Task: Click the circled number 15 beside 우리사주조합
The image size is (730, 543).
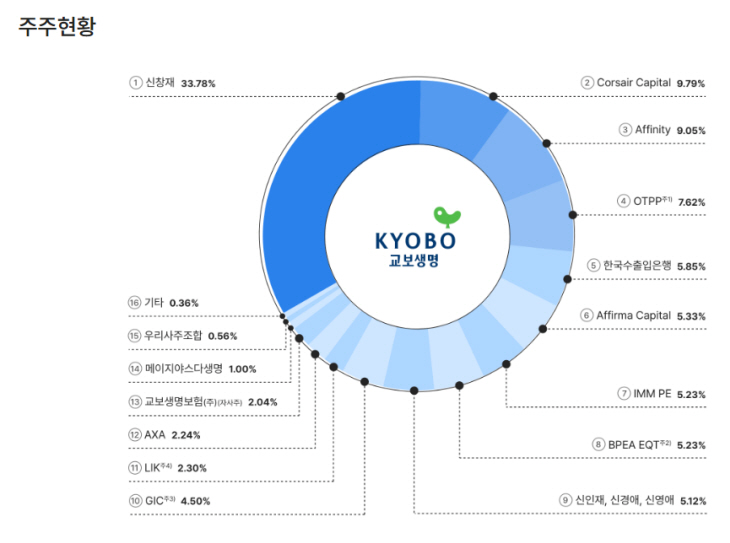Action: 135,336
